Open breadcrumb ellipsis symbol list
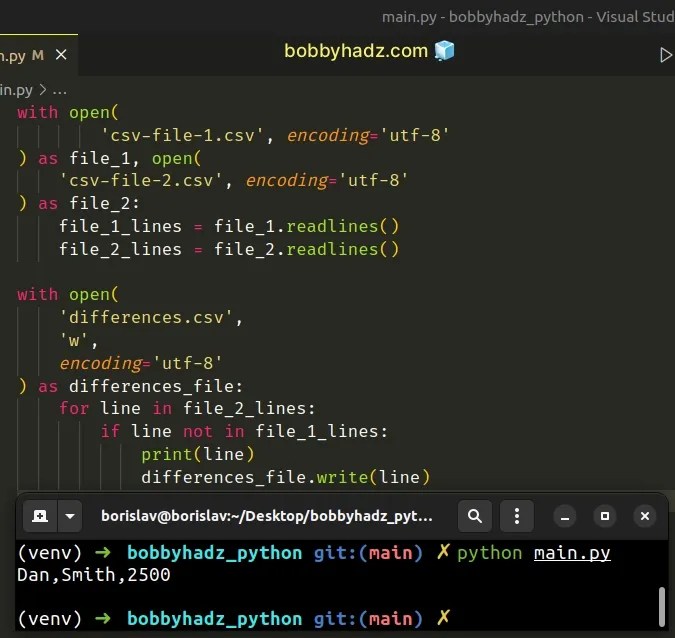Image resolution: width=675 pixels, height=638 pixels. click(59, 90)
